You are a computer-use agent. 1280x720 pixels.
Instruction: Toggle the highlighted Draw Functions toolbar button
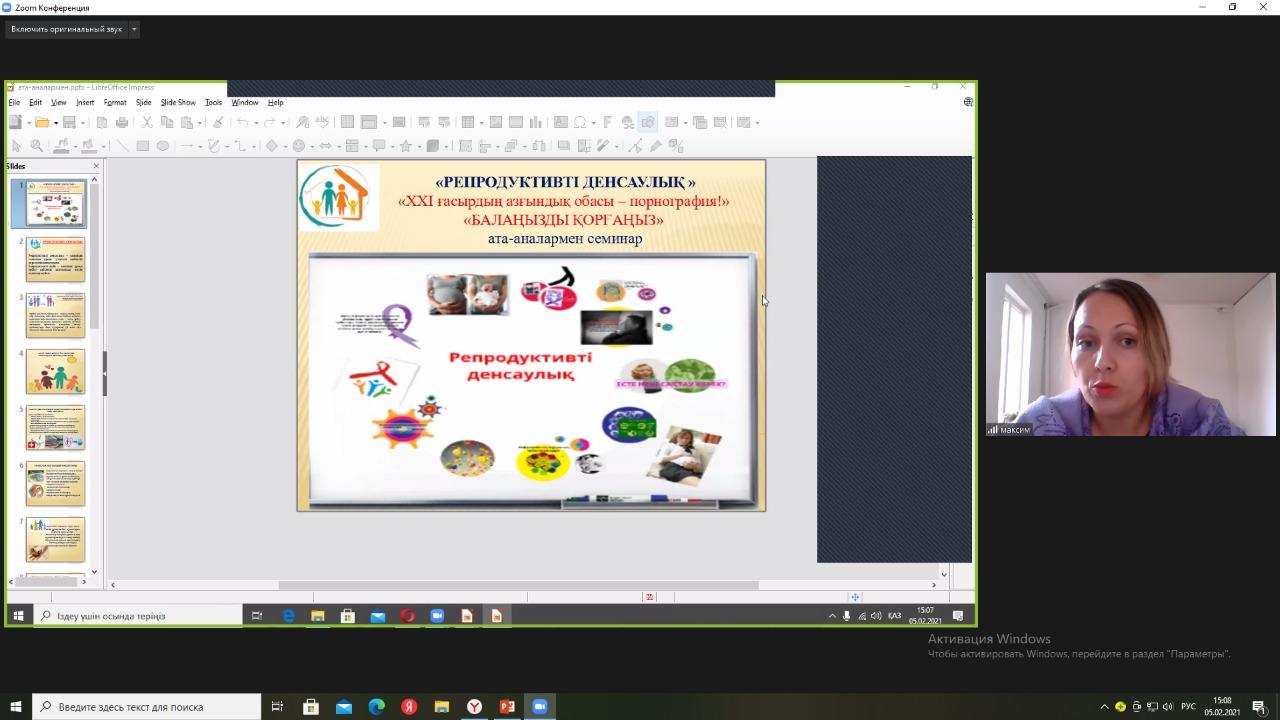pos(648,123)
